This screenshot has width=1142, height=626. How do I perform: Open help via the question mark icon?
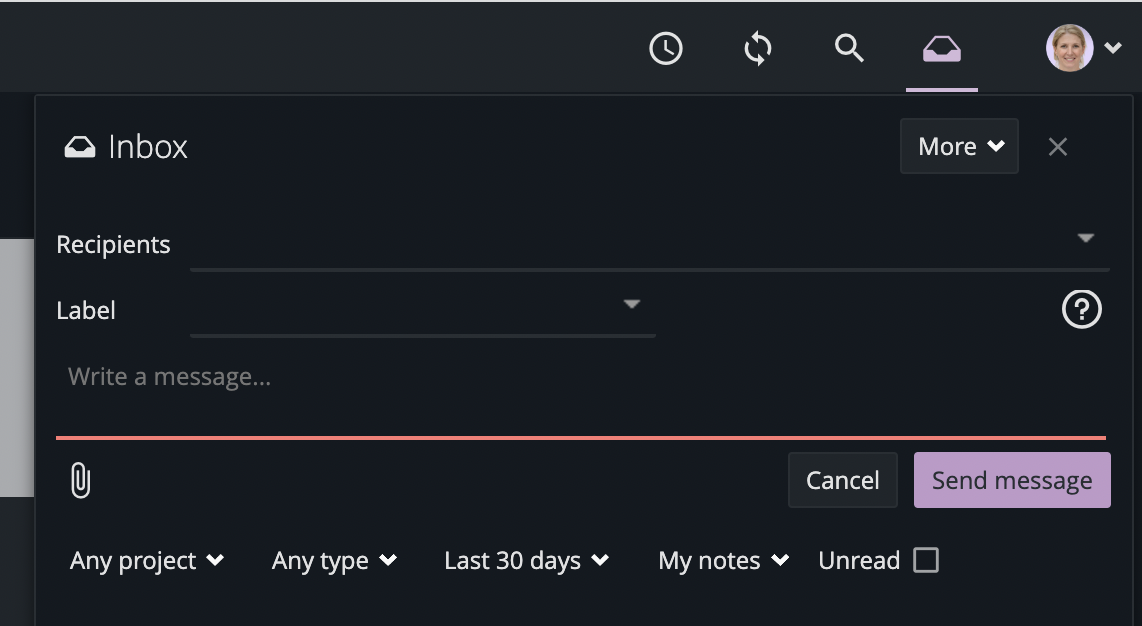pos(1081,310)
